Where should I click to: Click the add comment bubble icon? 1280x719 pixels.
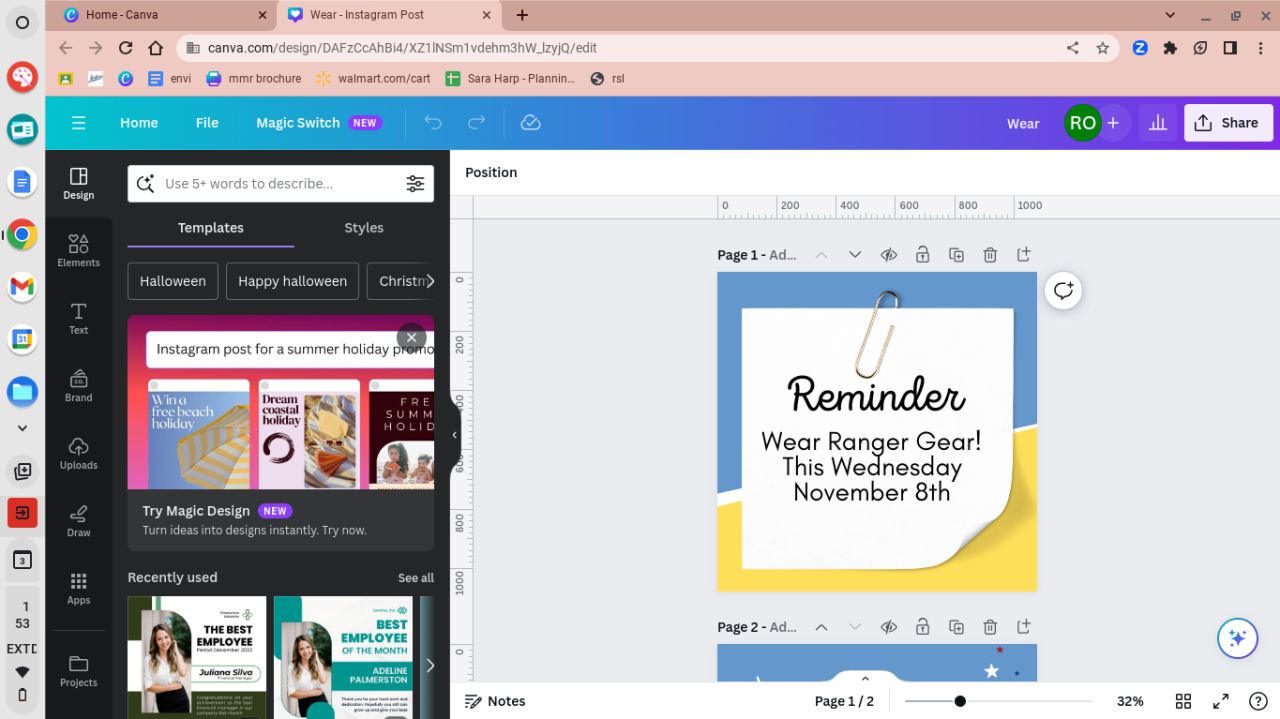[1063, 290]
